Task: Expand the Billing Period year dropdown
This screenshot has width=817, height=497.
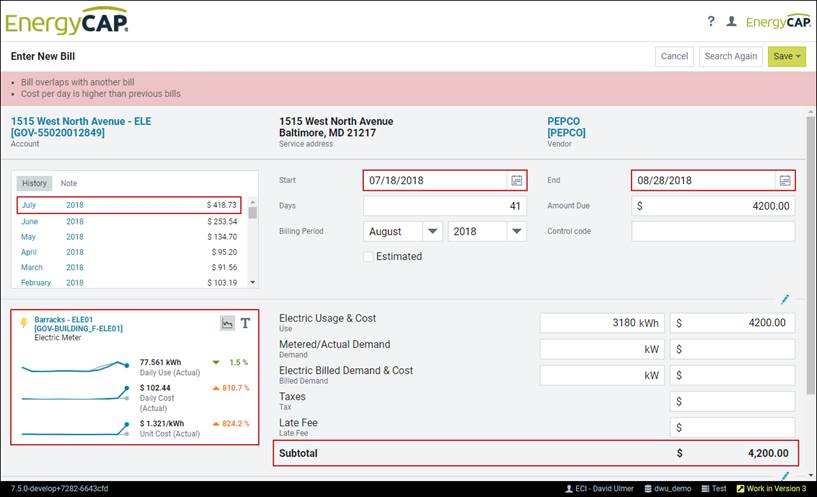Action: click(516, 231)
